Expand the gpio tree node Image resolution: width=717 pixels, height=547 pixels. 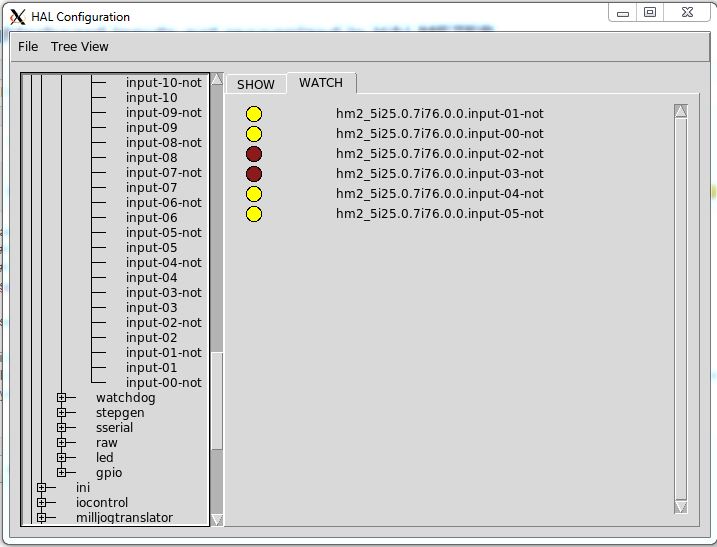coord(61,472)
